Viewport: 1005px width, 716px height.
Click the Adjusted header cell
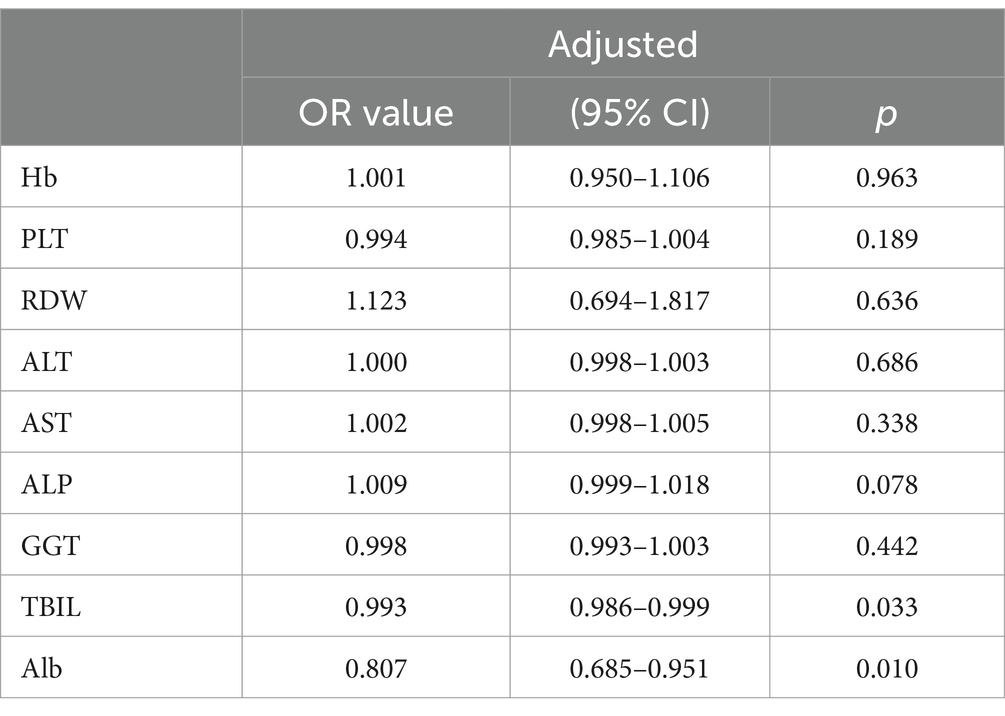point(623,44)
